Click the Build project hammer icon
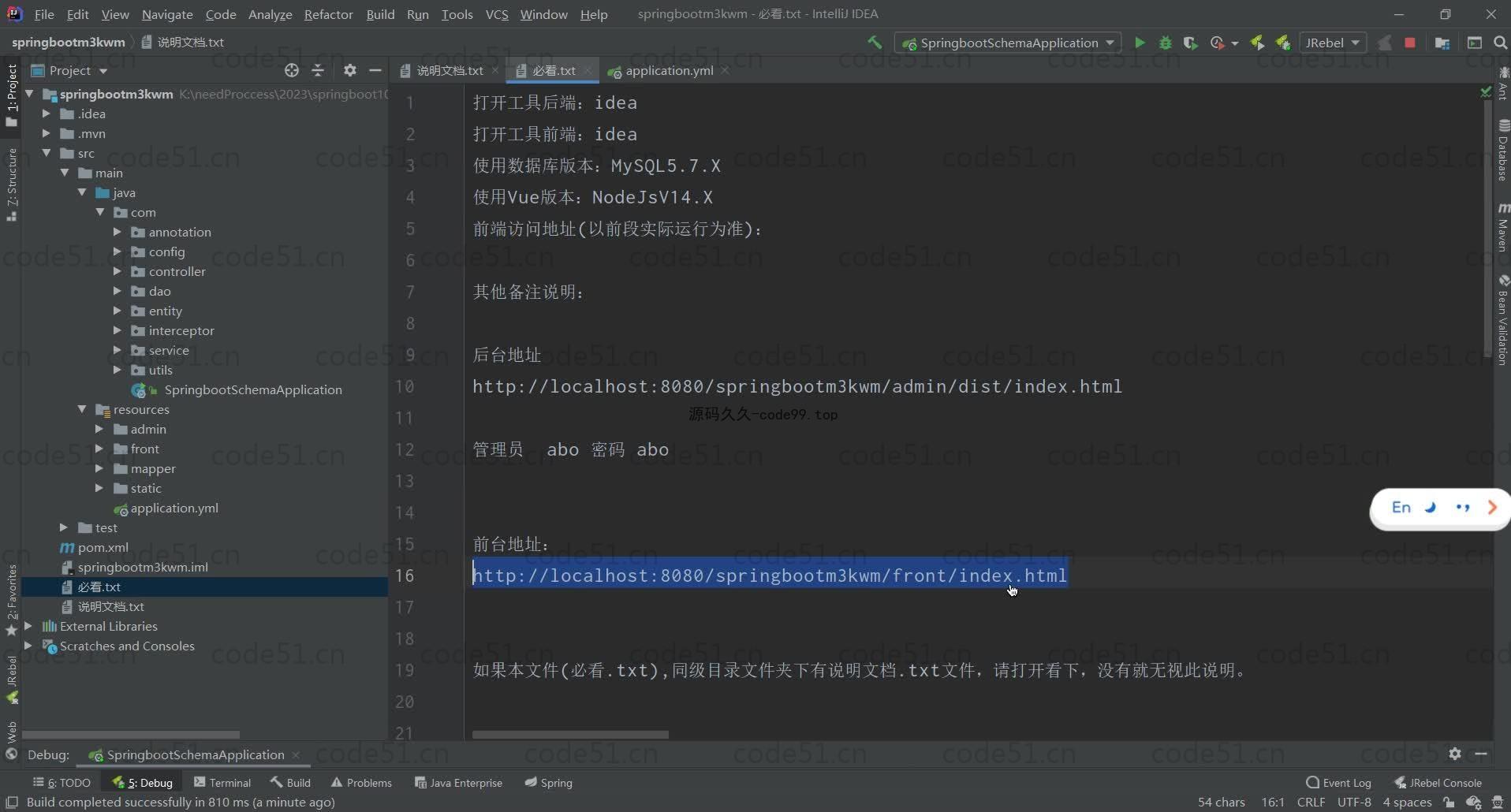The width and height of the screenshot is (1511, 812). click(875, 43)
